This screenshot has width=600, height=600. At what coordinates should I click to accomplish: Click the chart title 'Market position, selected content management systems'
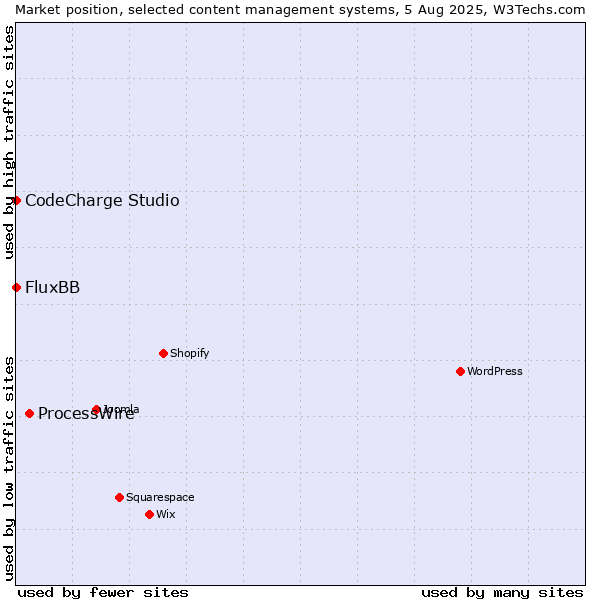tap(206, 10)
